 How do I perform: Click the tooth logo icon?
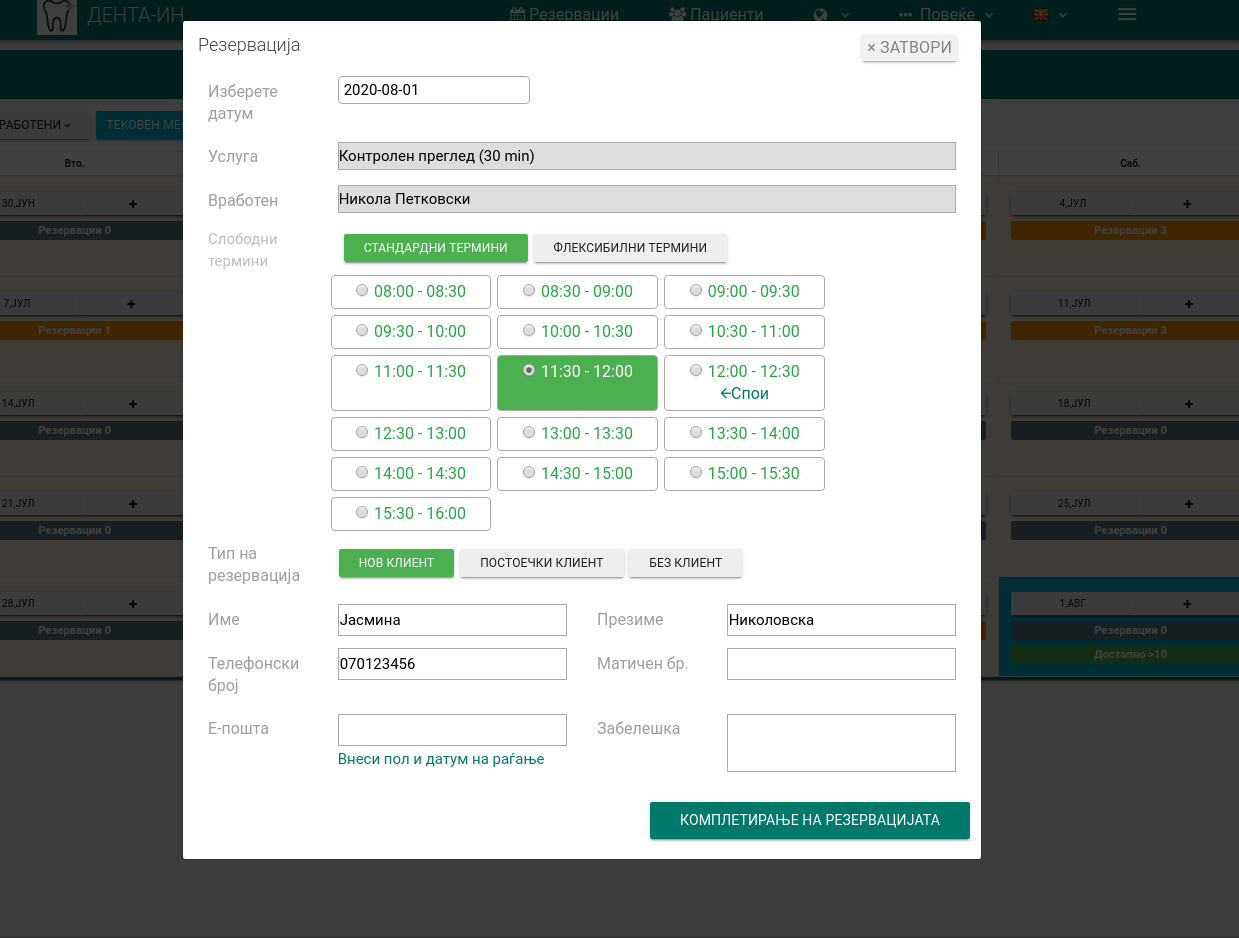coord(57,17)
